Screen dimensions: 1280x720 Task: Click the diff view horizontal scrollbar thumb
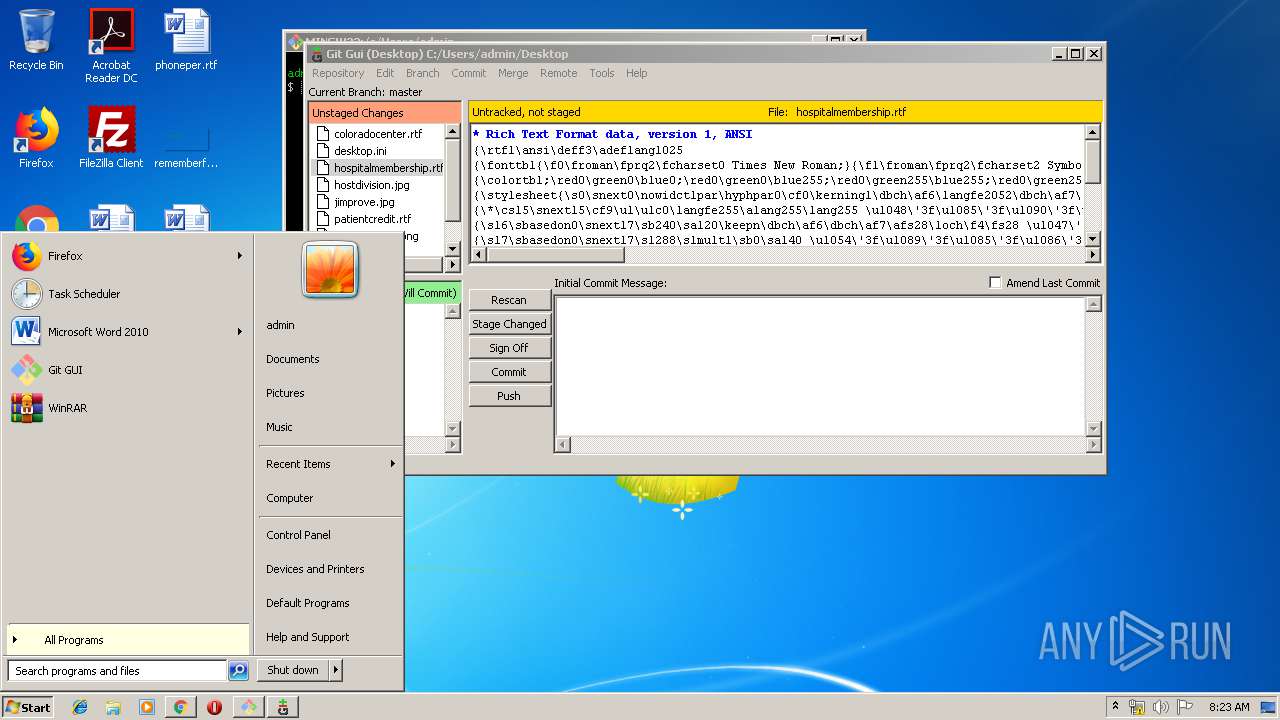pos(555,255)
